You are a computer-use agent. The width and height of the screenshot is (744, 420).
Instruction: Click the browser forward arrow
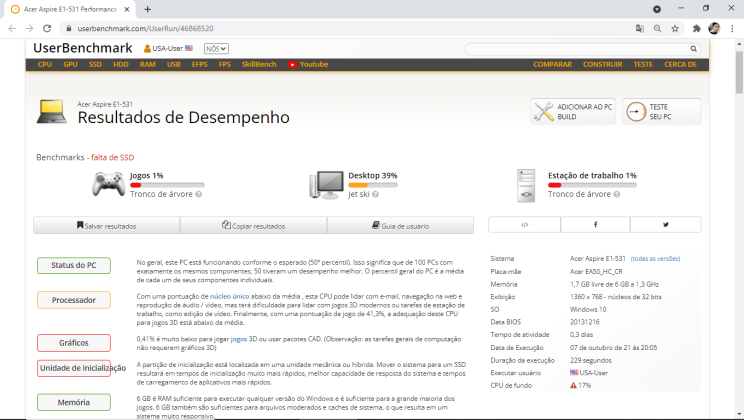(x=29, y=28)
